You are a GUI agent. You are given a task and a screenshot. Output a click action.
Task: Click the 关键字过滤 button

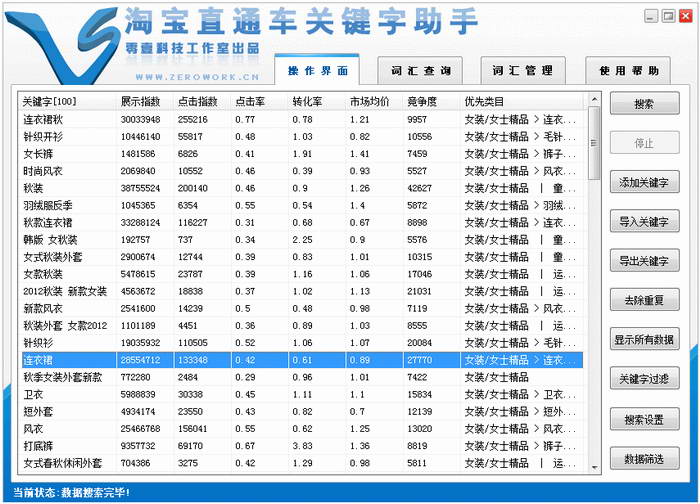coord(645,379)
